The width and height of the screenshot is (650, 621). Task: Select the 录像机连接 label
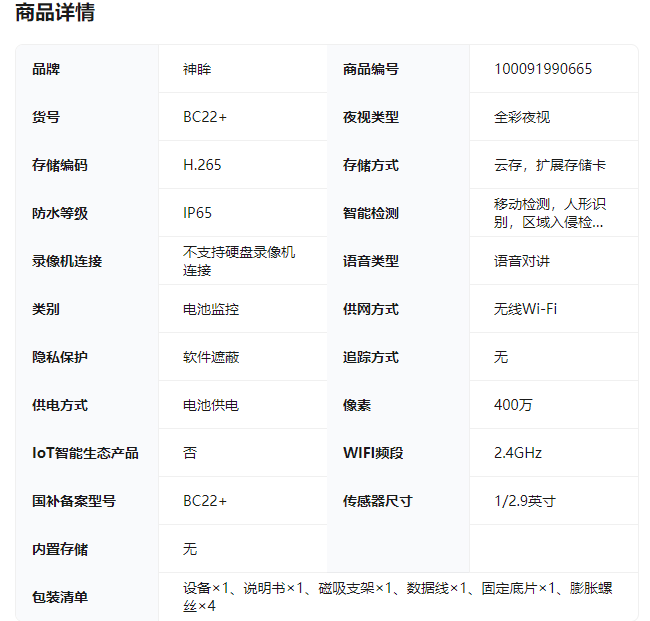pos(67,261)
